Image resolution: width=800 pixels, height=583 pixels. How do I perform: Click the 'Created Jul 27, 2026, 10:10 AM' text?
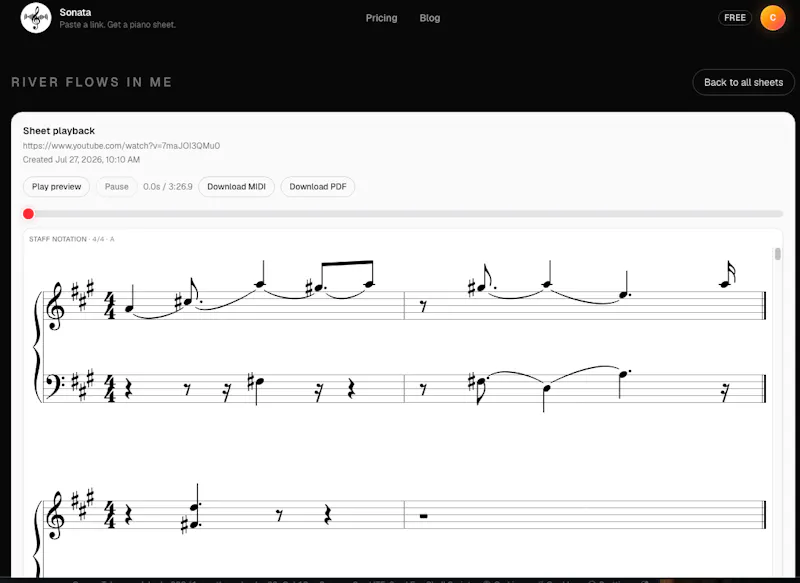(x=81, y=160)
